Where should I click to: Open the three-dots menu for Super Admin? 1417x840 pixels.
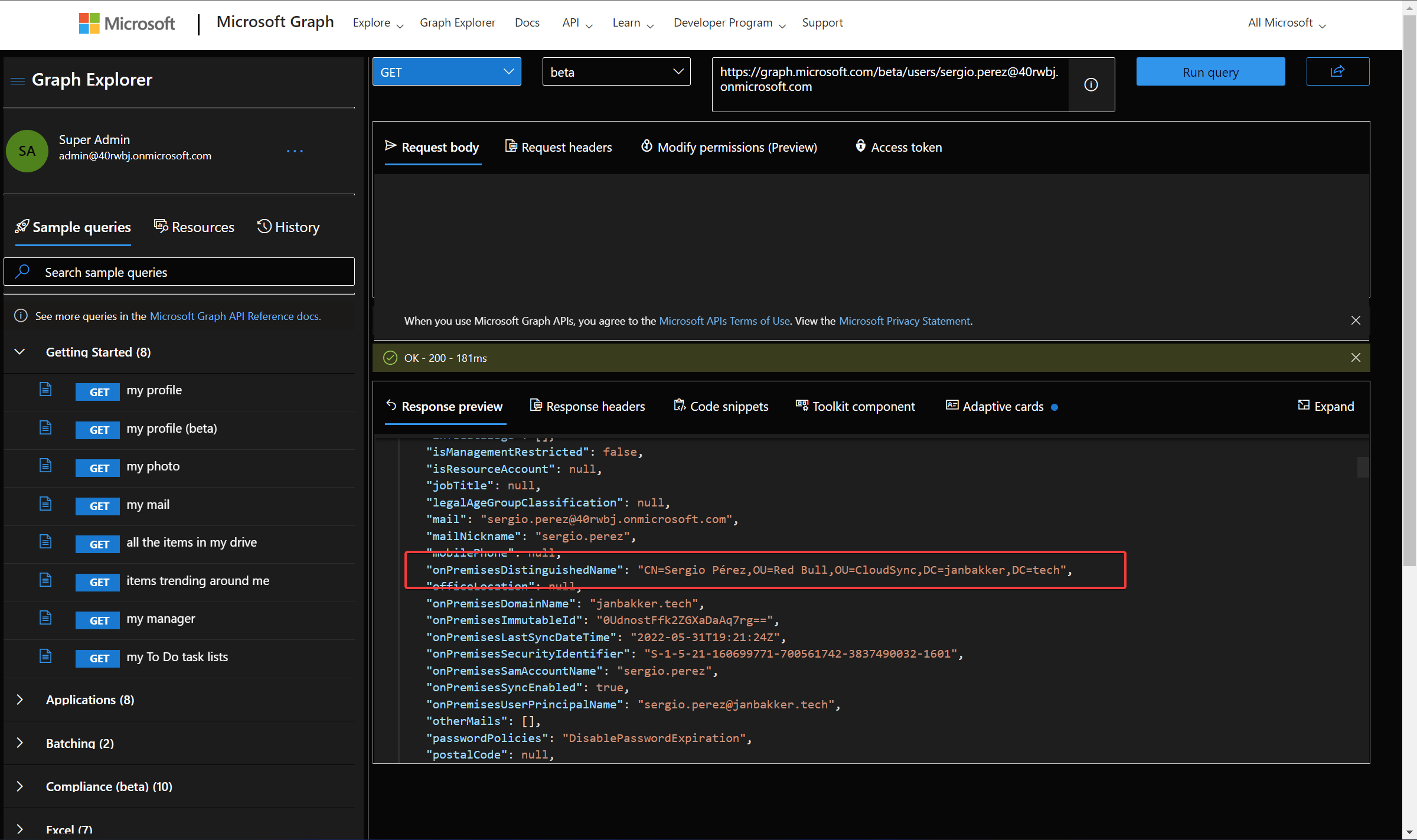(294, 151)
